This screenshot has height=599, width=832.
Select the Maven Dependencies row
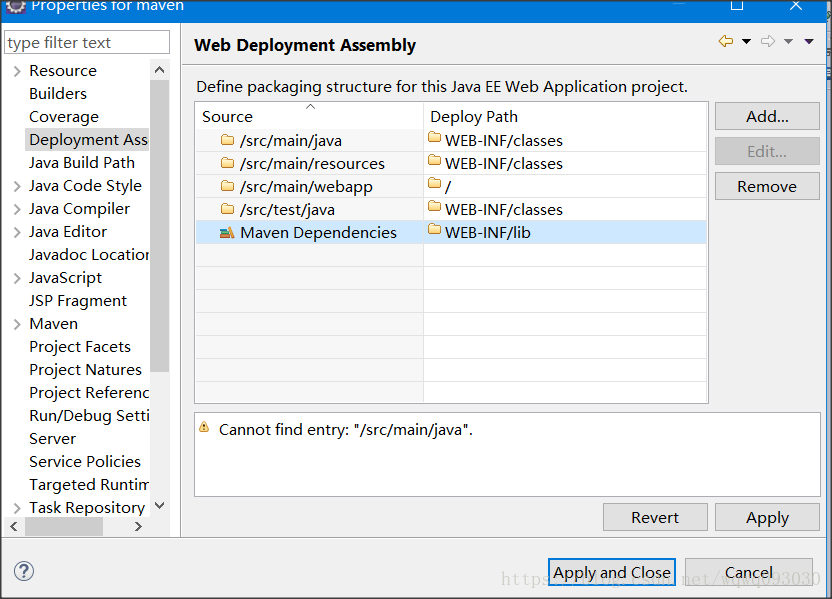pos(451,232)
